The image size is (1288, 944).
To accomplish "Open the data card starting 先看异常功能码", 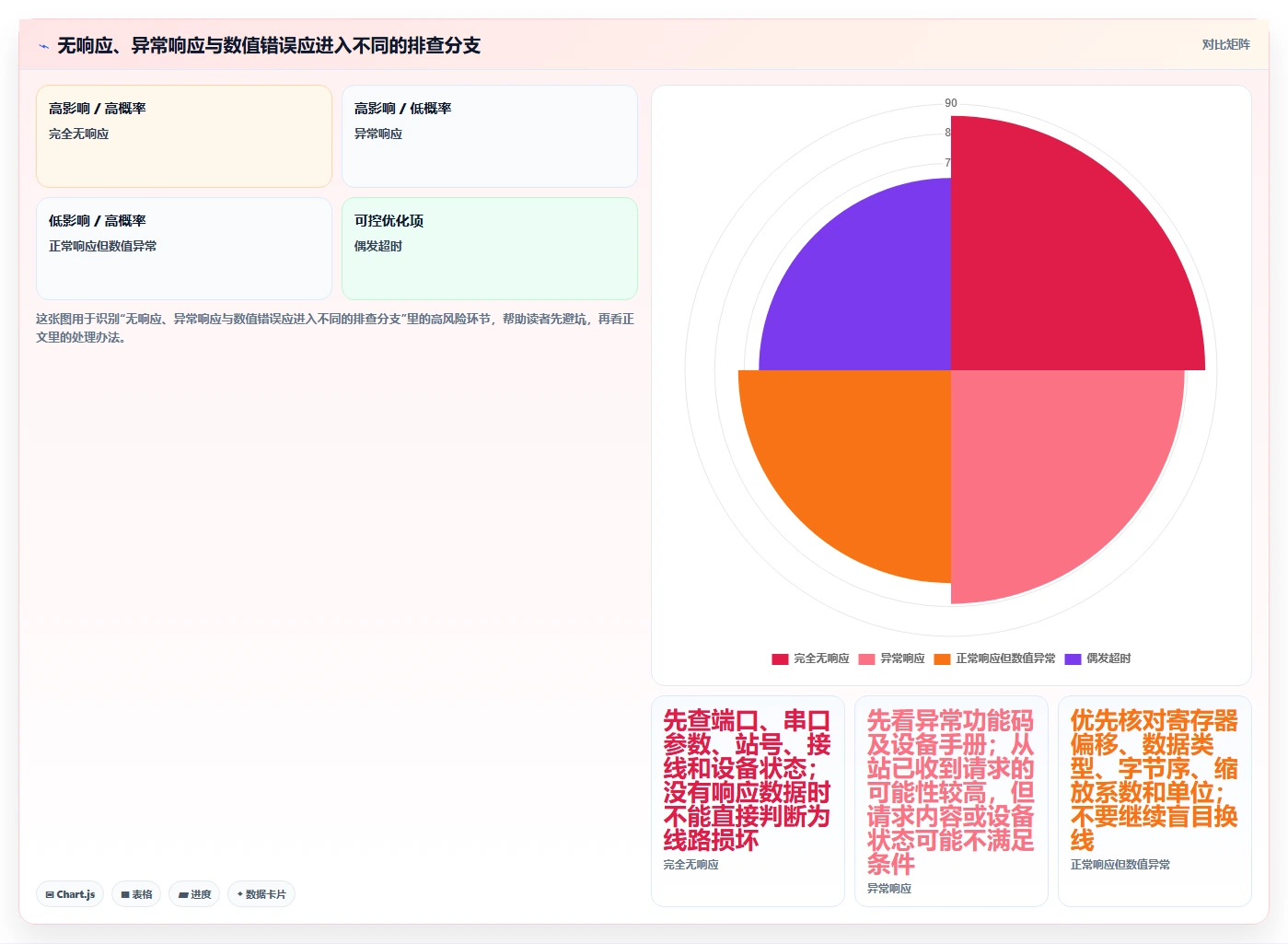I will pyautogui.click(x=951, y=801).
